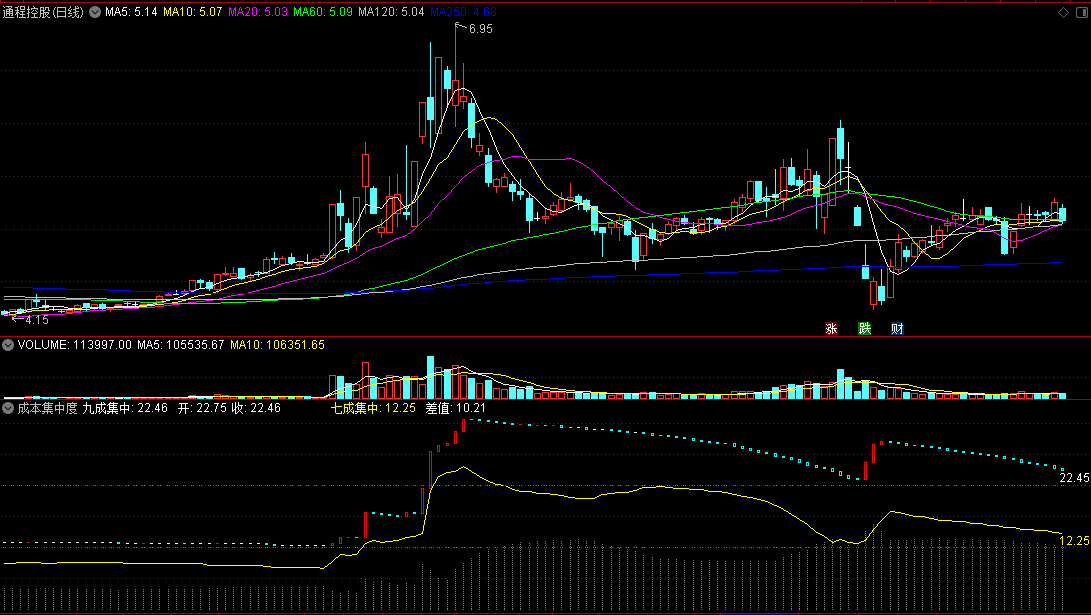Click the 22.45 end-of-line value label

coord(1074,478)
